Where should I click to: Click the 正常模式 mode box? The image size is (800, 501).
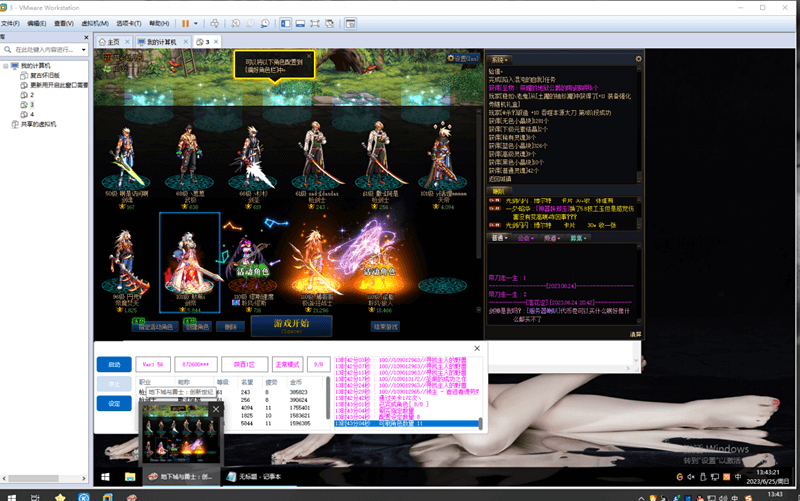pos(287,364)
